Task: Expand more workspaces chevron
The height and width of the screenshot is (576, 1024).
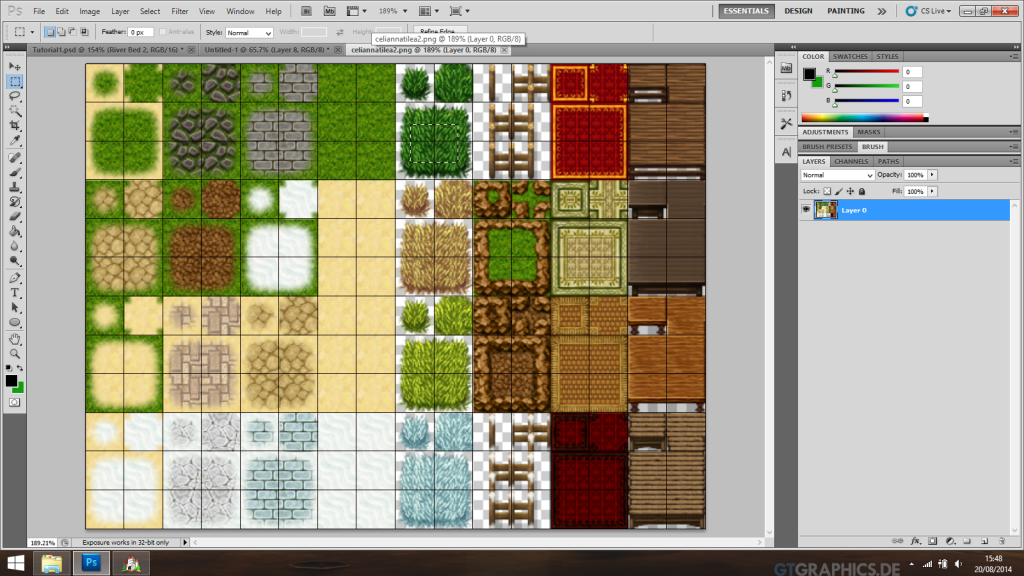Action: click(x=882, y=11)
